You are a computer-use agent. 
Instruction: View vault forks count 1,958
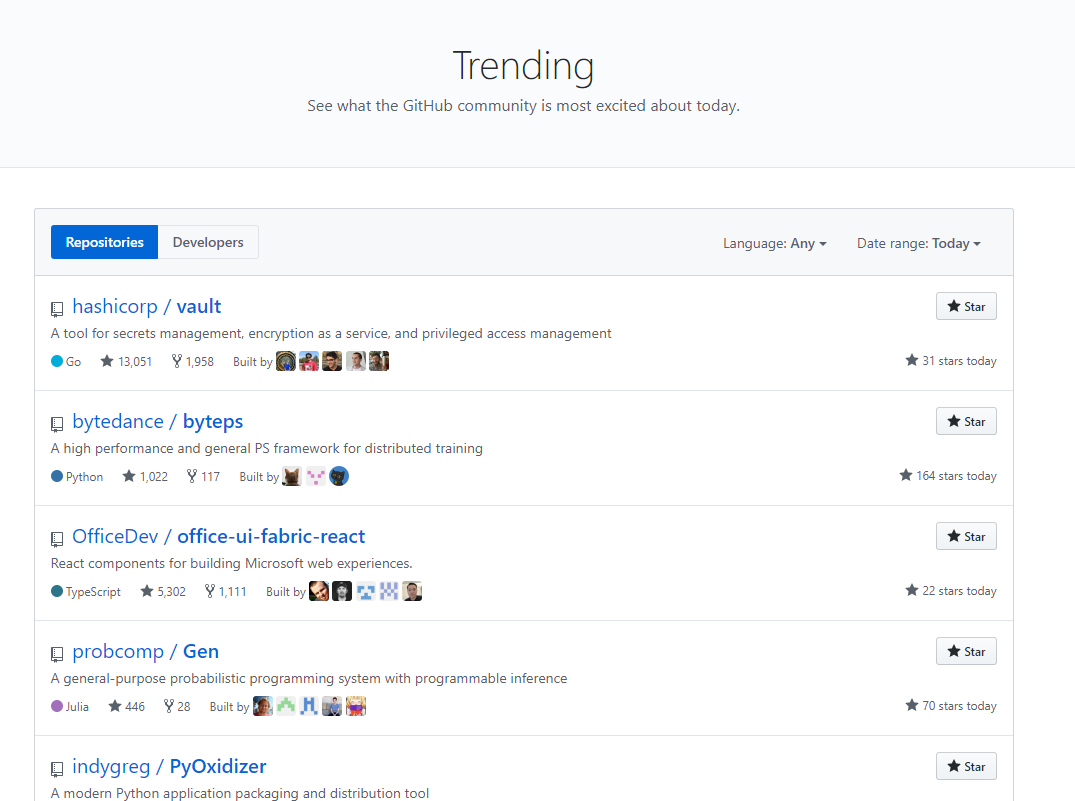pyautogui.click(x=193, y=361)
